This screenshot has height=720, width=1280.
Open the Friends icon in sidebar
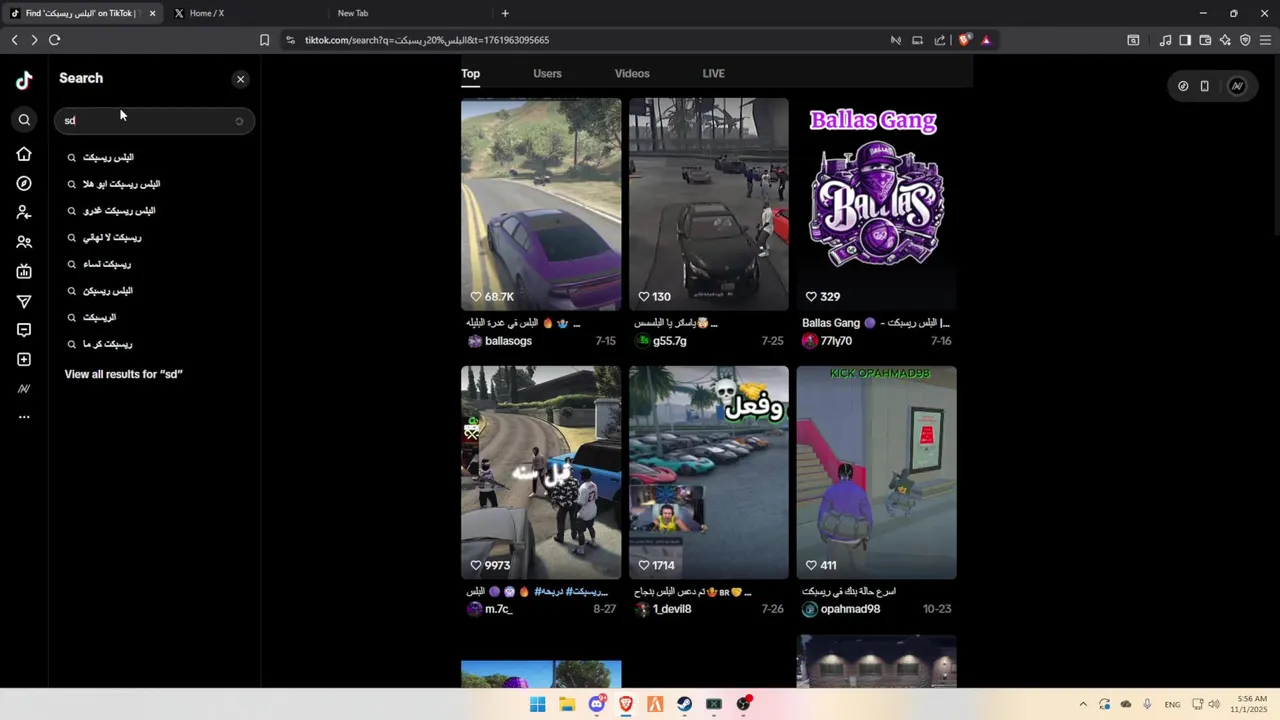click(24, 242)
